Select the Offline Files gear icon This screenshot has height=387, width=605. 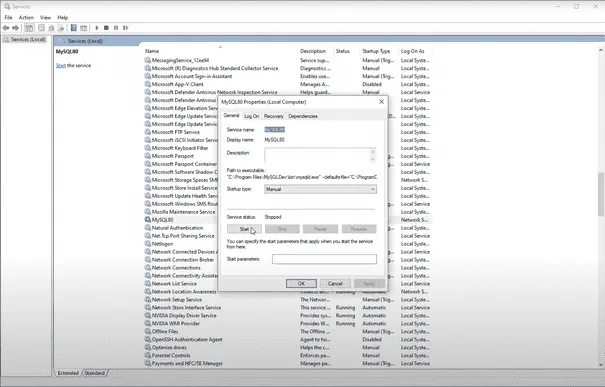pos(147,331)
